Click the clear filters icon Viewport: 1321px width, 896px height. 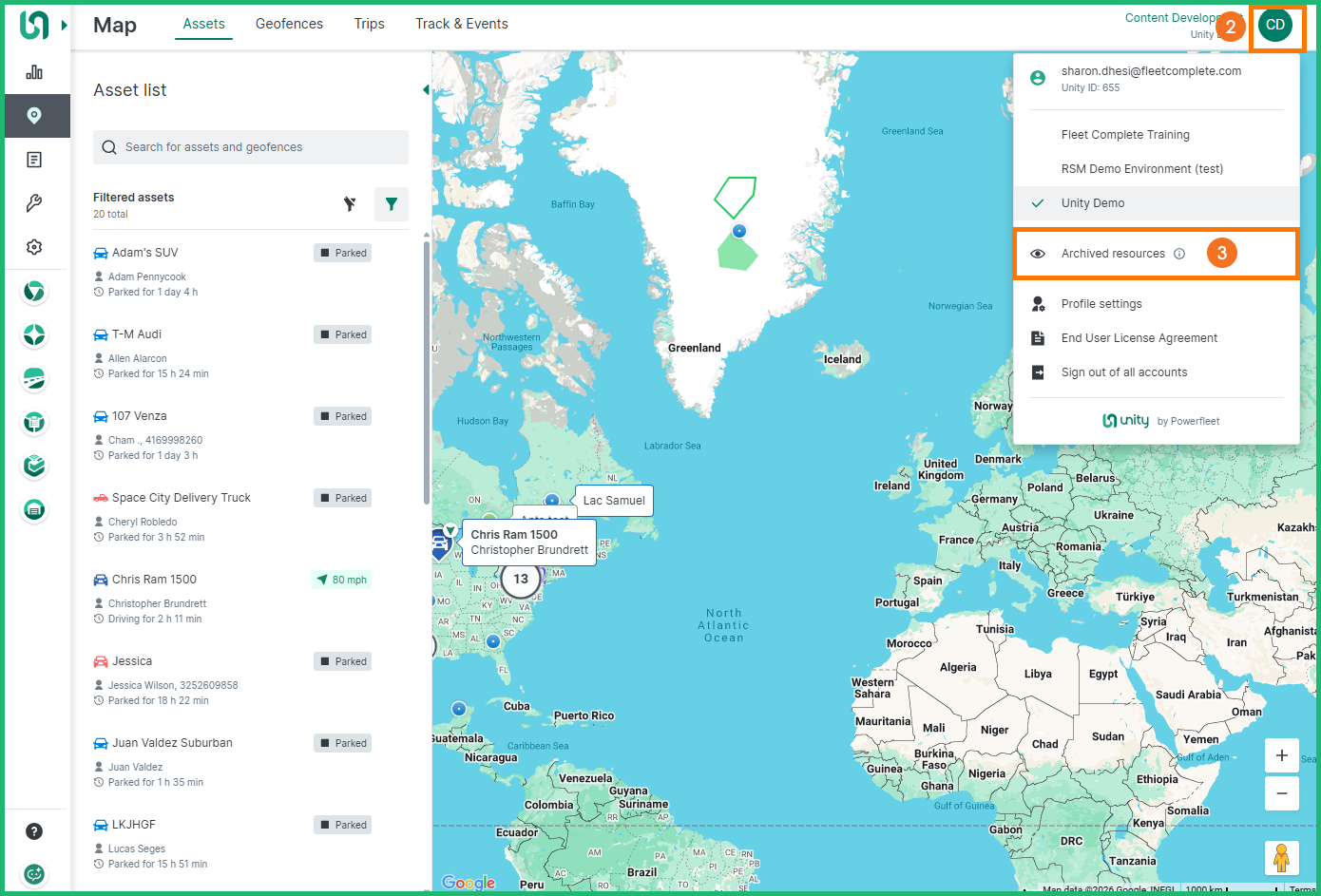[x=350, y=204]
